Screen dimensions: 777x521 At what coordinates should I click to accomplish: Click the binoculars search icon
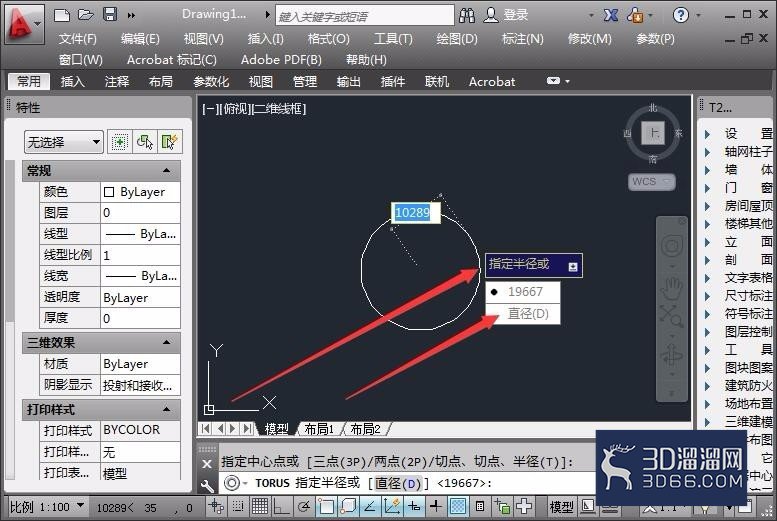coord(467,15)
